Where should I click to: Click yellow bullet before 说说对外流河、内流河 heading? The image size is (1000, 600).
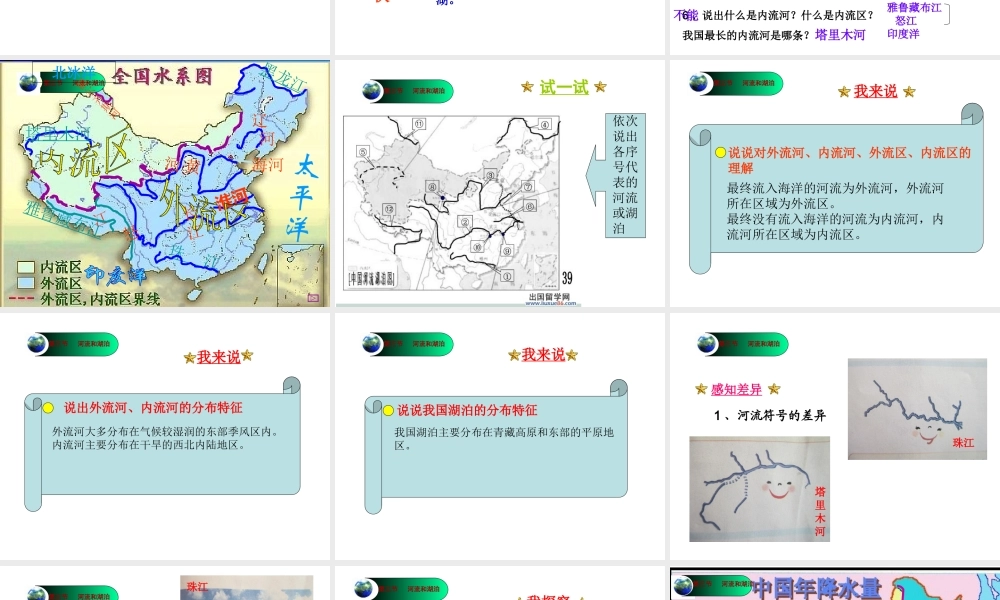click(x=721, y=152)
